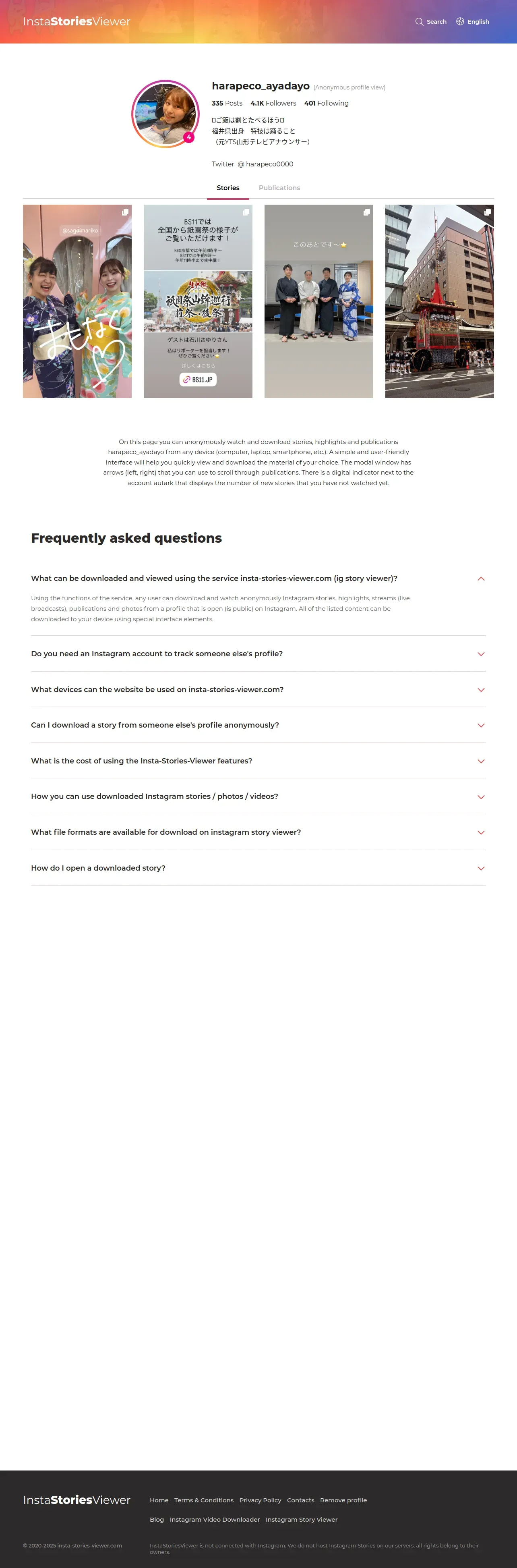Open the Privacy Policy footer link

(x=261, y=1500)
